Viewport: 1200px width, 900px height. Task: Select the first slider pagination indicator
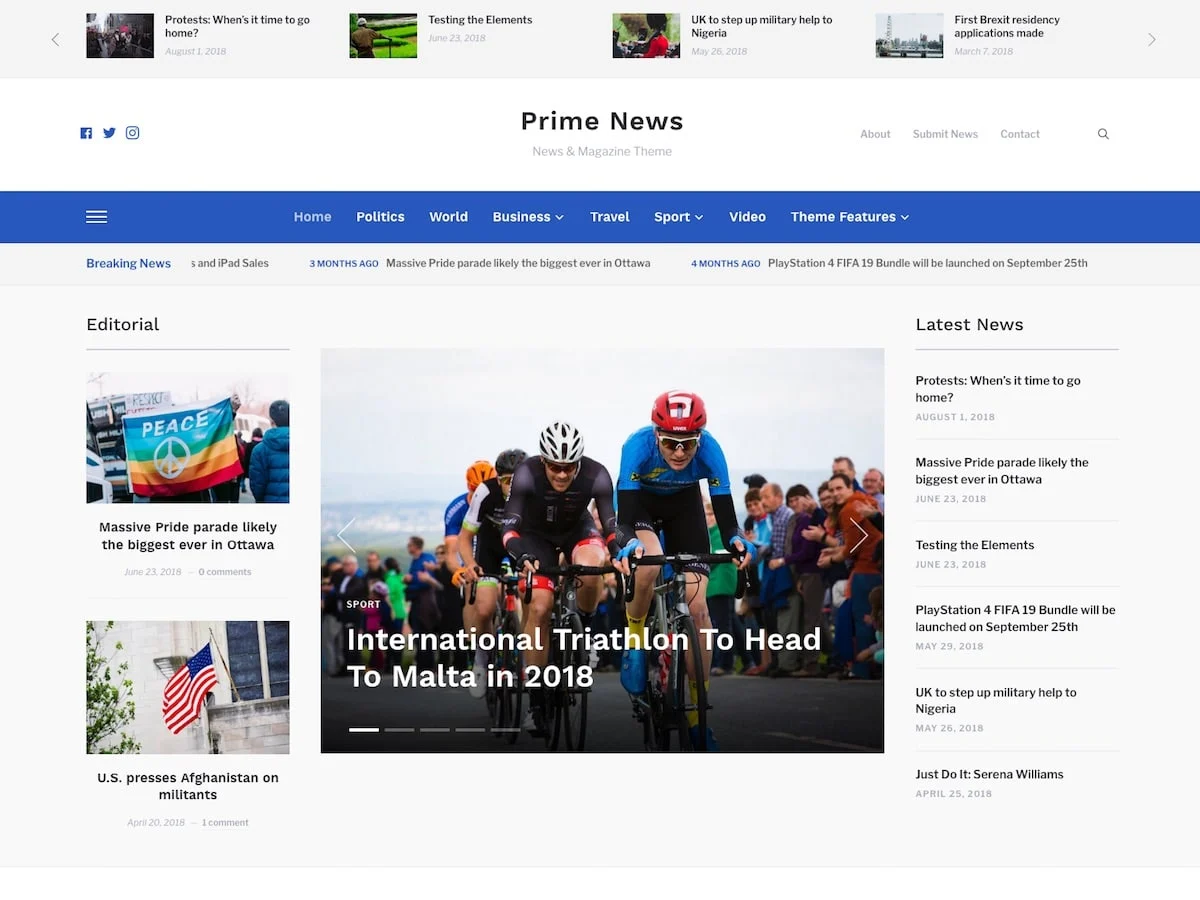pos(364,730)
